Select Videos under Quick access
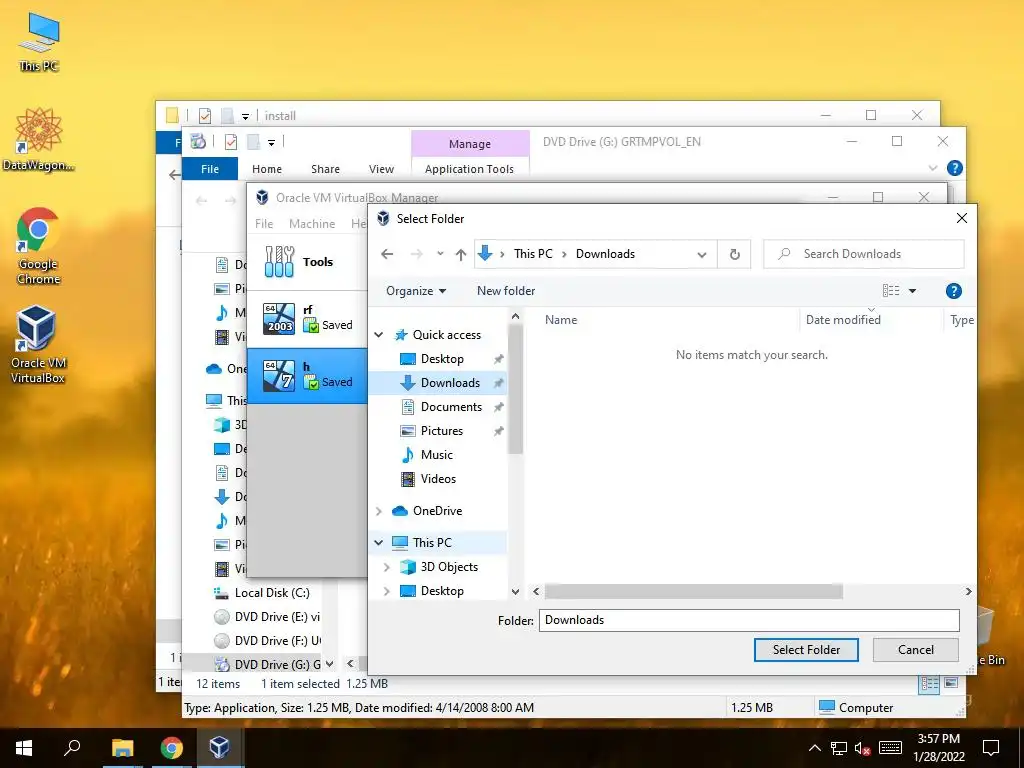The height and width of the screenshot is (768, 1024). 438,479
